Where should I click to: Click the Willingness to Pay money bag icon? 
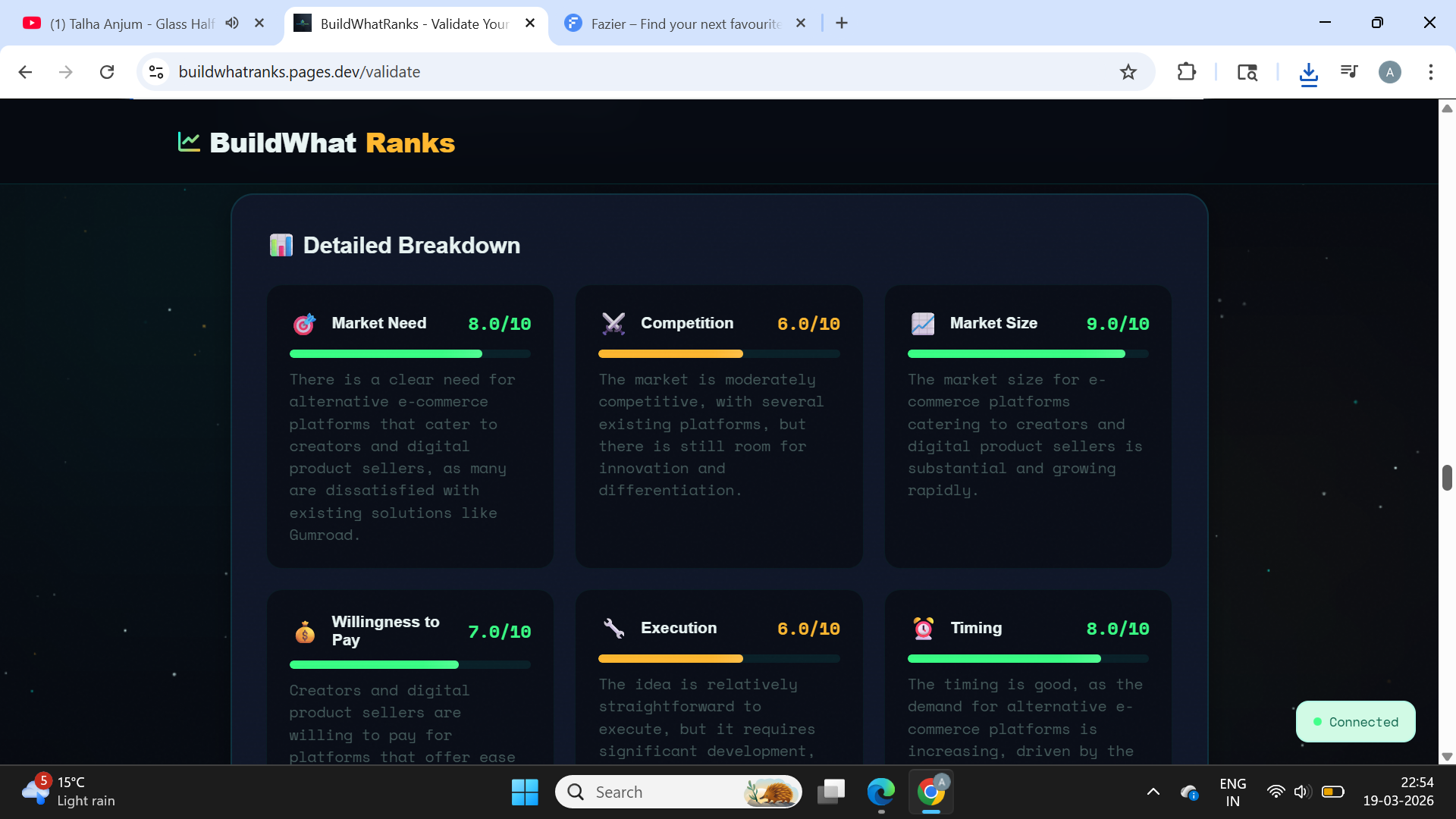pyautogui.click(x=305, y=632)
